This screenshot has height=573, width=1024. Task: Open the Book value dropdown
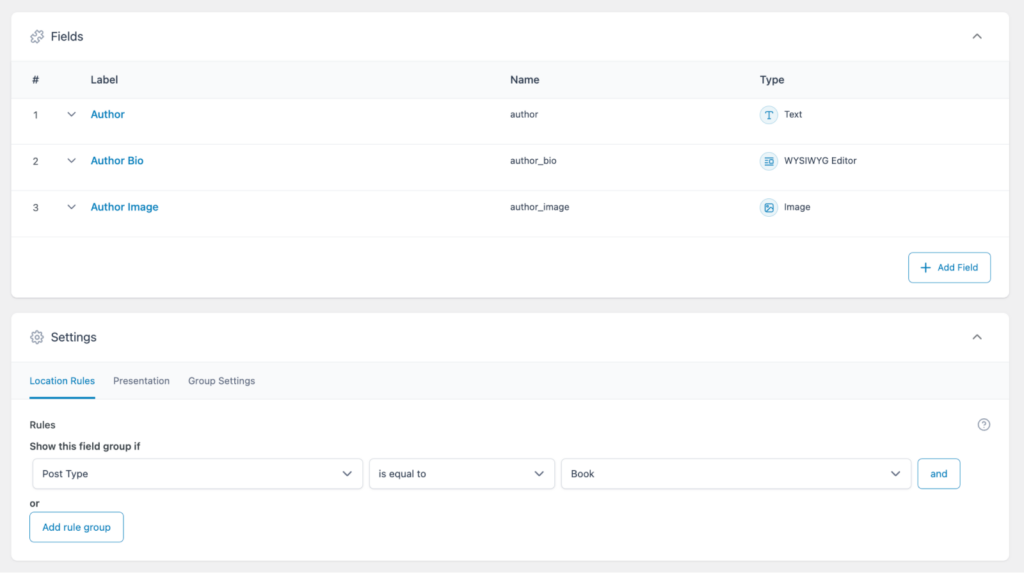(735, 474)
